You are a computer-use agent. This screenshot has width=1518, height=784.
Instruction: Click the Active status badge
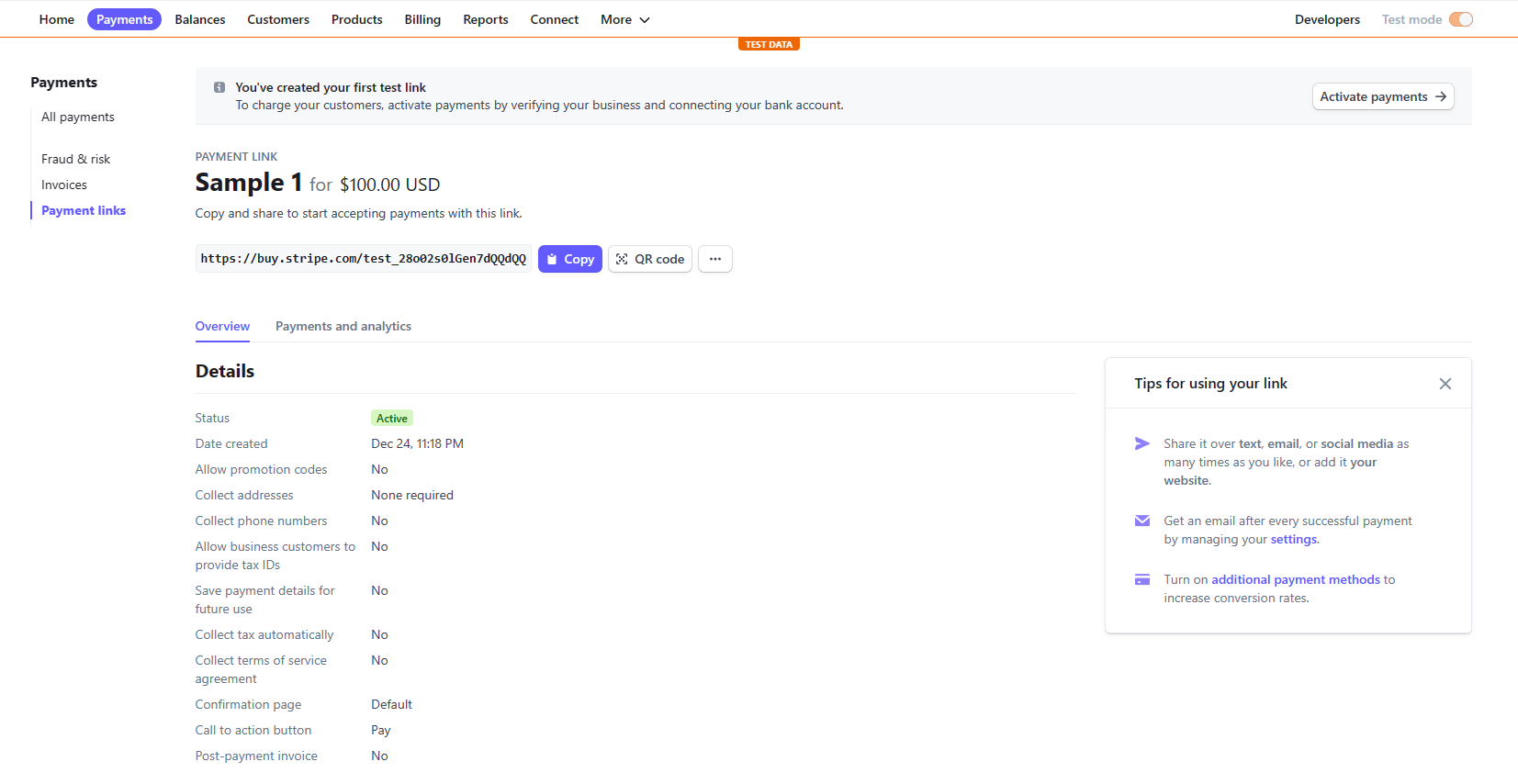click(x=392, y=418)
